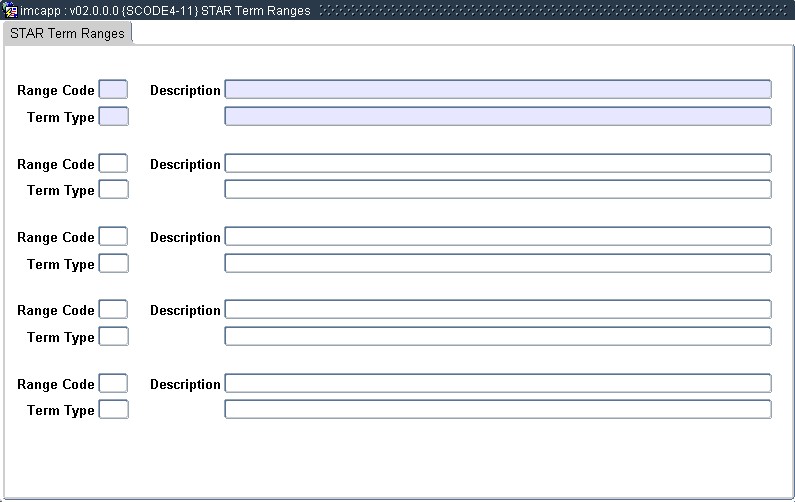Click the third 'Range Code' label
This screenshot has height=502, width=795.
coord(56,237)
